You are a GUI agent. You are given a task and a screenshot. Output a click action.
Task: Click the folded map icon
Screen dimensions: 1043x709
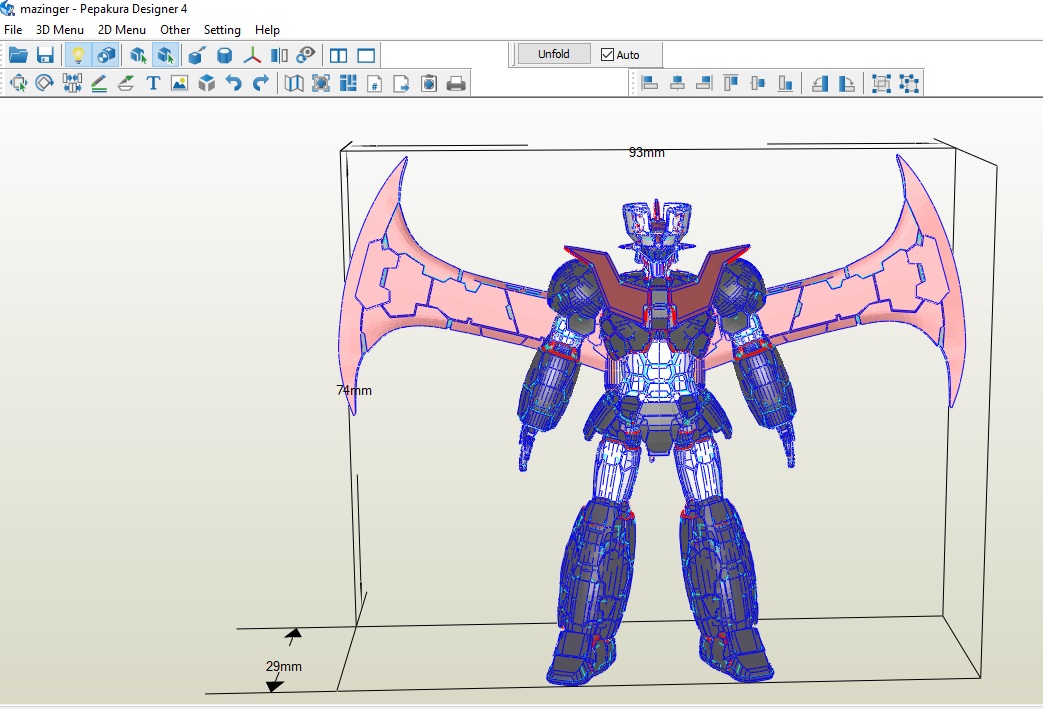[294, 83]
